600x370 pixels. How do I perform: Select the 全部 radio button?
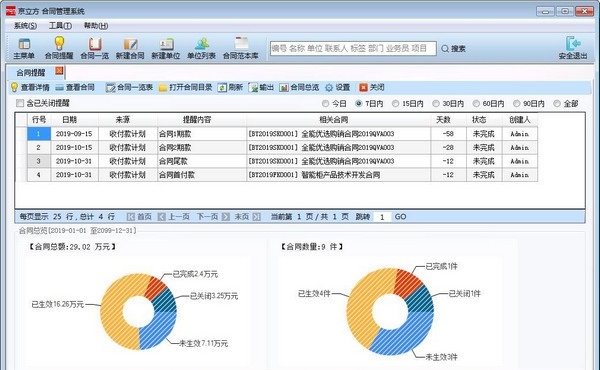coord(557,104)
